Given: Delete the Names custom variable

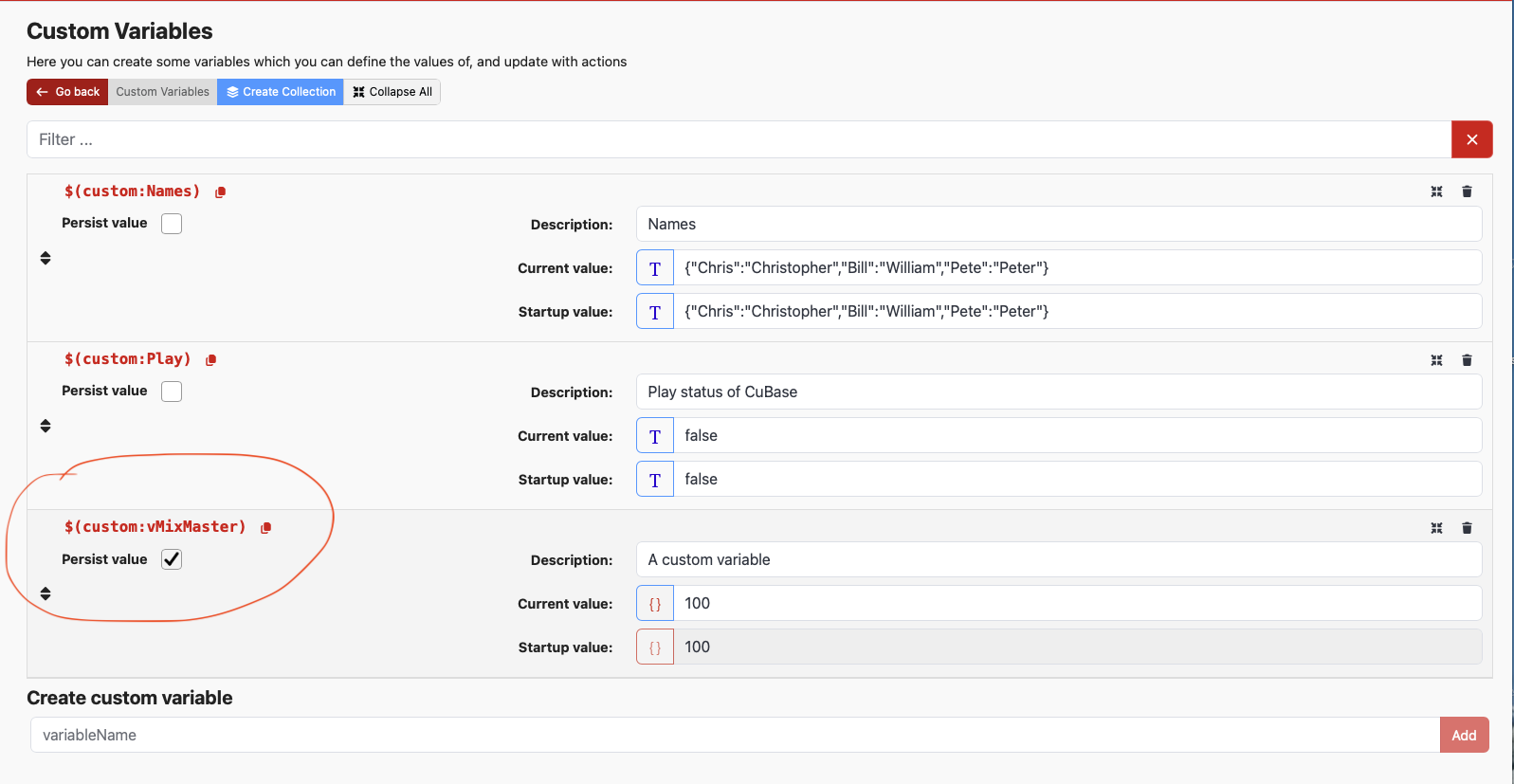Looking at the screenshot, I should [x=1467, y=191].
